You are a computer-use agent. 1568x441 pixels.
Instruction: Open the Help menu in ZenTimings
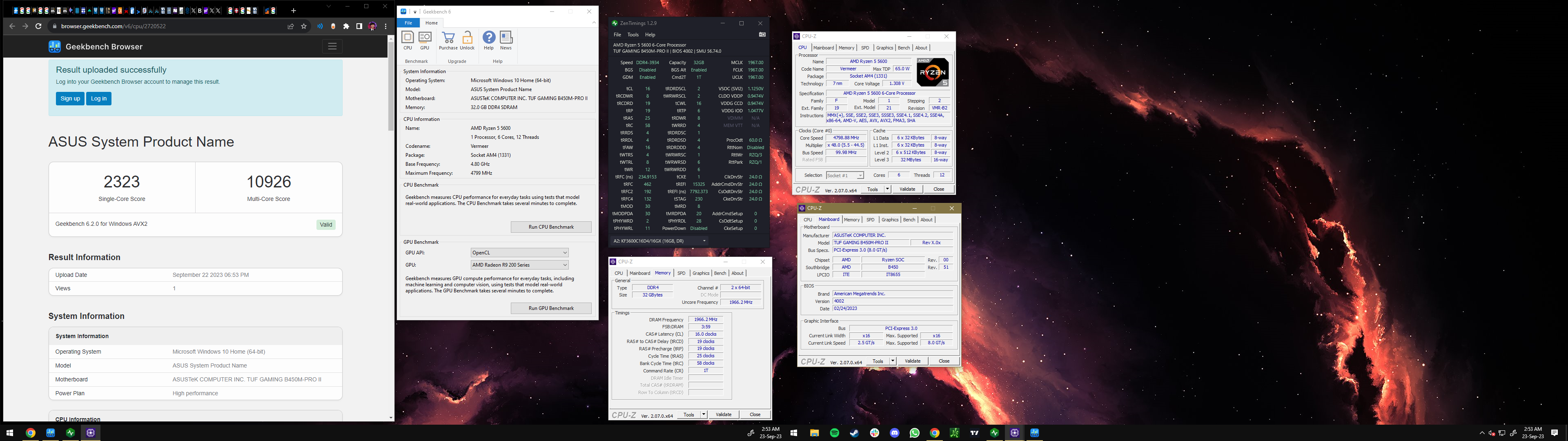pyautogui.click(x=650, y=35)
